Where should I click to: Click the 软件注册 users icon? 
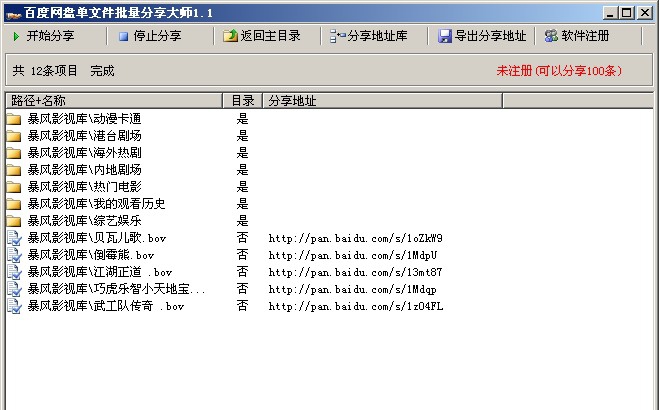tap(551, 36)
